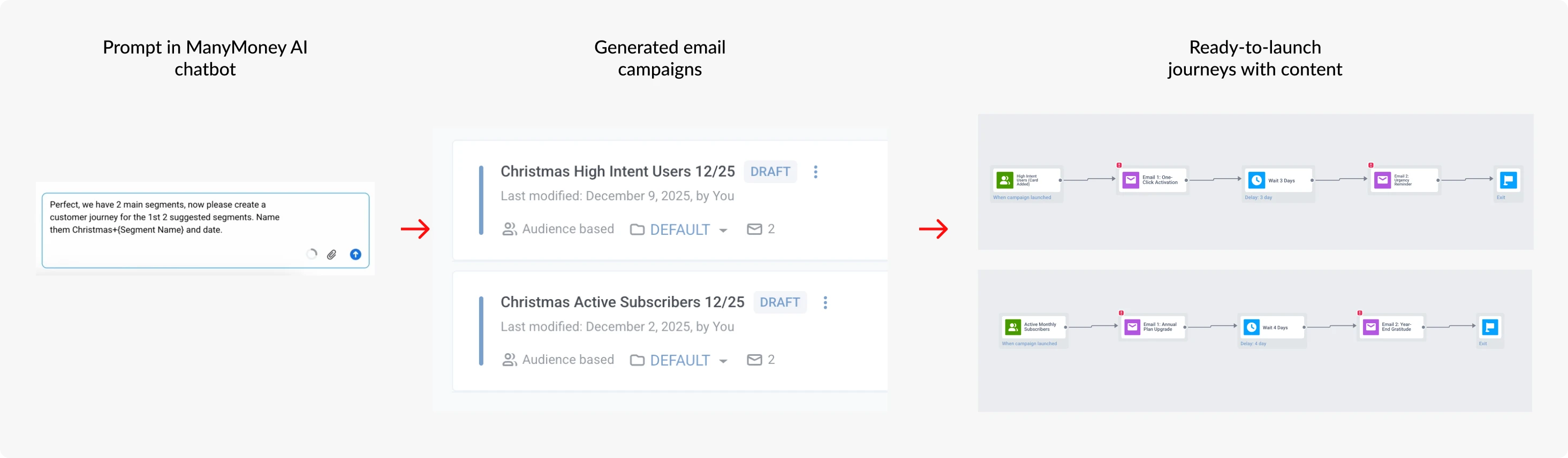
Task: Click the paperclip attachment icon in the chatbot
Action: pos(332,254)
